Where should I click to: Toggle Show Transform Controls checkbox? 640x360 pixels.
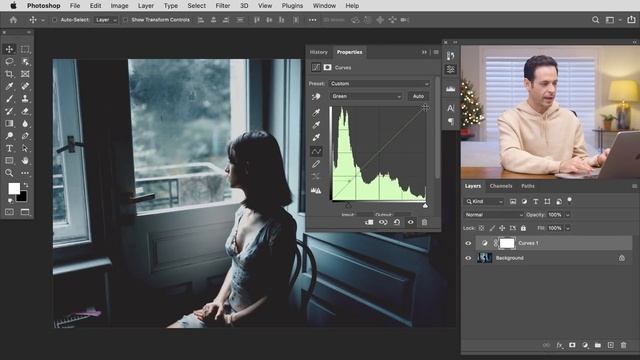click(x=125, y=20)
